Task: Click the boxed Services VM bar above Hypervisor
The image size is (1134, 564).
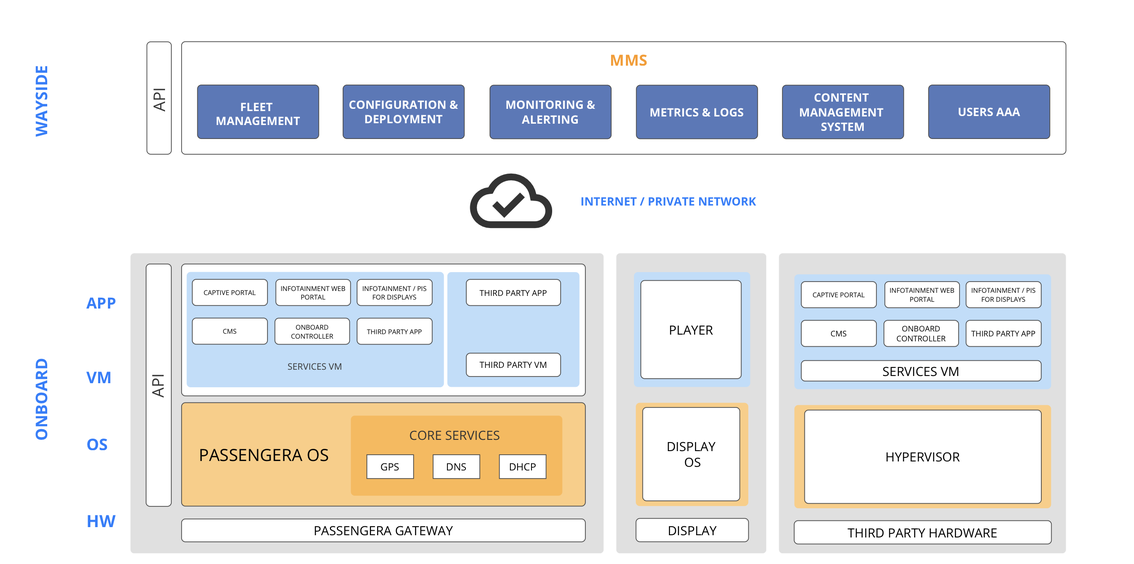Action: tap(921, 371)
